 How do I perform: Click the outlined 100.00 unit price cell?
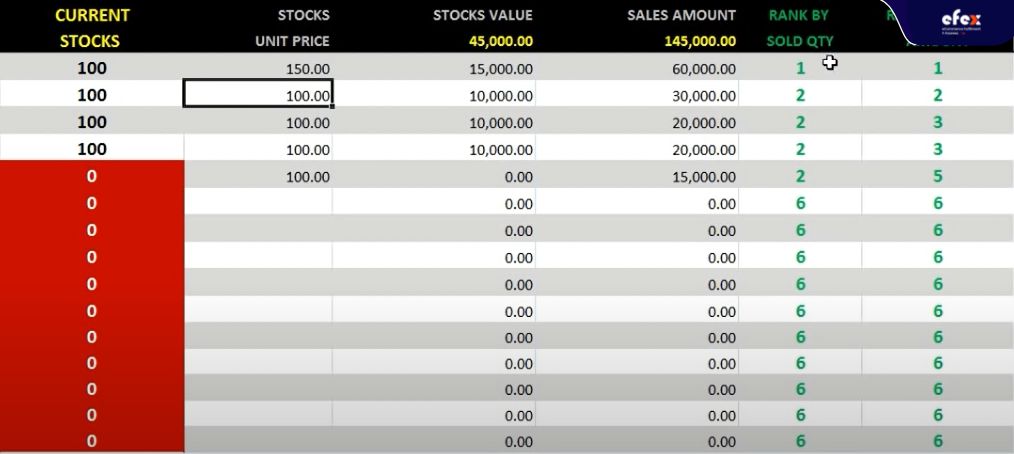(258, 94)
